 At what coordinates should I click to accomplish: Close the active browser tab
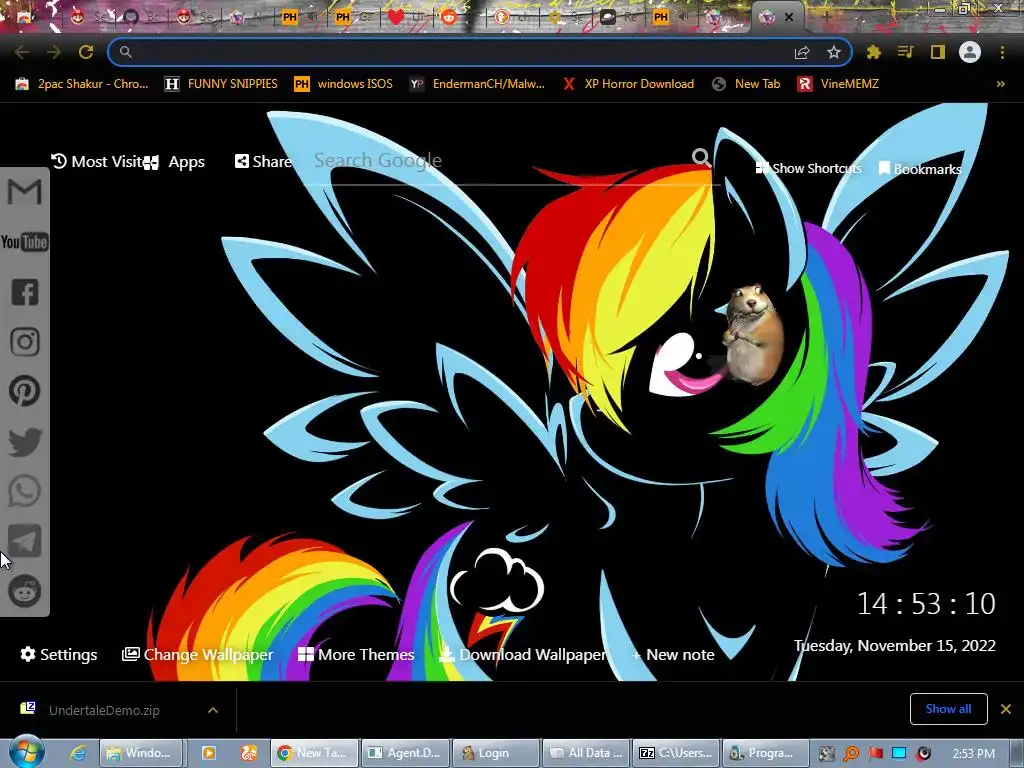[789, 17]
